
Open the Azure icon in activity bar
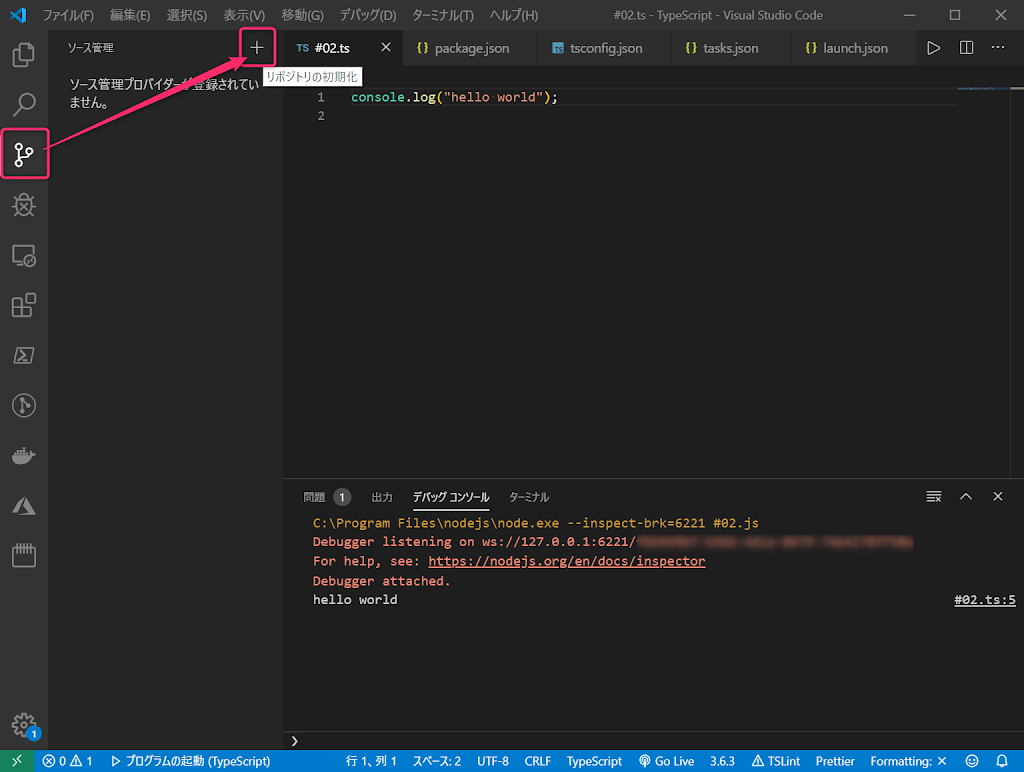tap(24, 506)
